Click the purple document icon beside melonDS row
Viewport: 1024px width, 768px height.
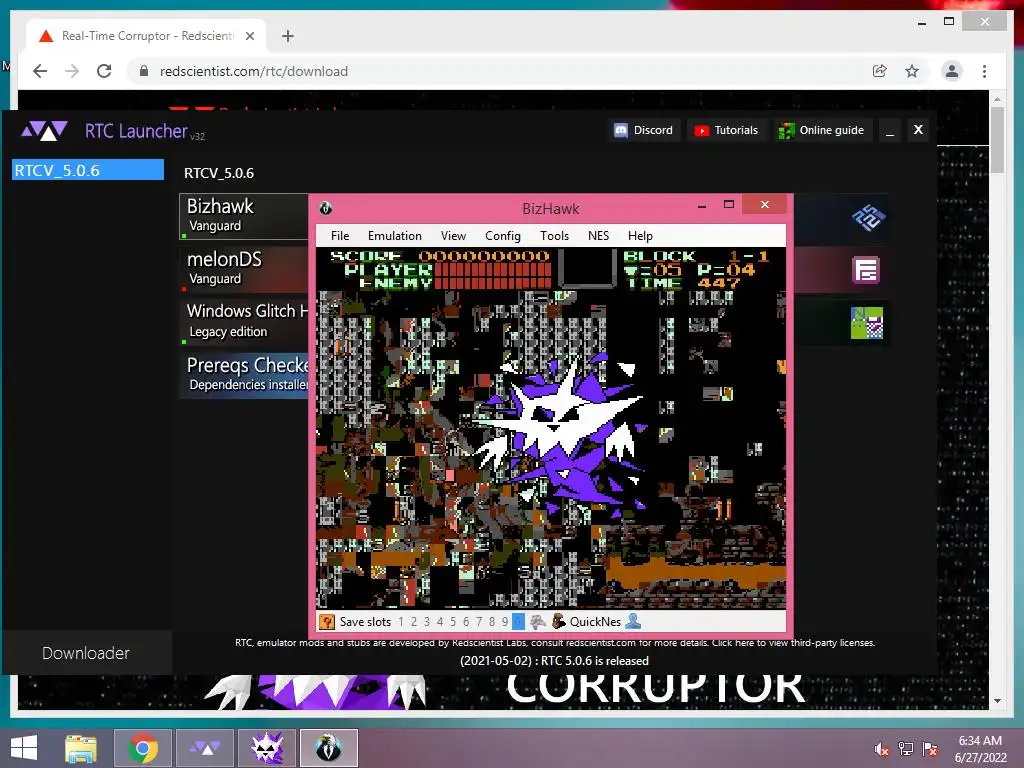point(867,270)
